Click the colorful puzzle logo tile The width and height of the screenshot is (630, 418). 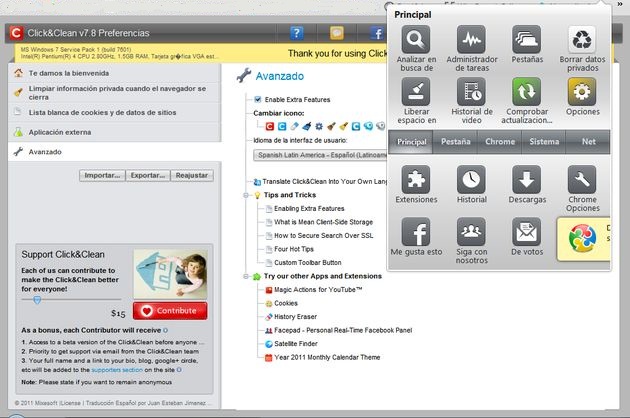point(583,239)
